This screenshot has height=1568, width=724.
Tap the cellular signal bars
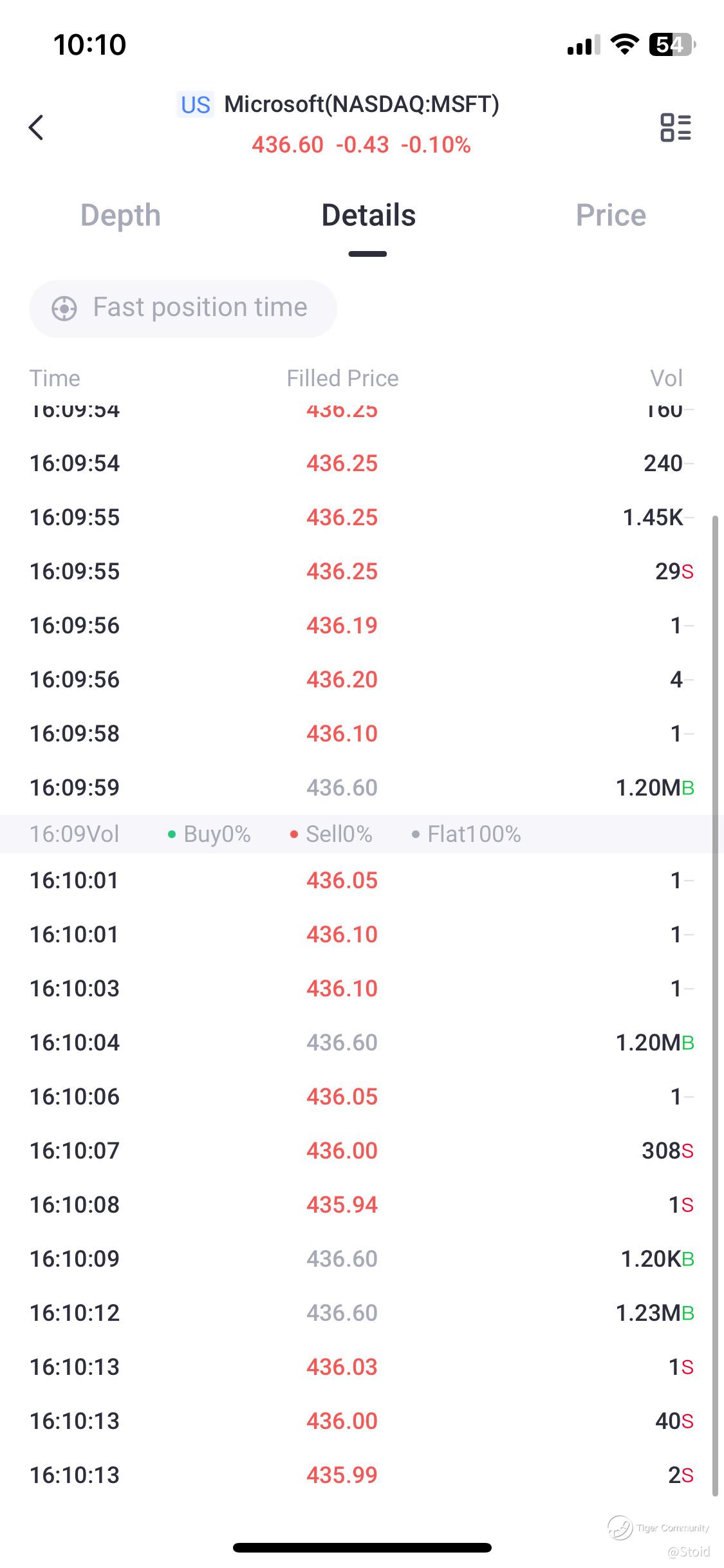click(583, 45)
